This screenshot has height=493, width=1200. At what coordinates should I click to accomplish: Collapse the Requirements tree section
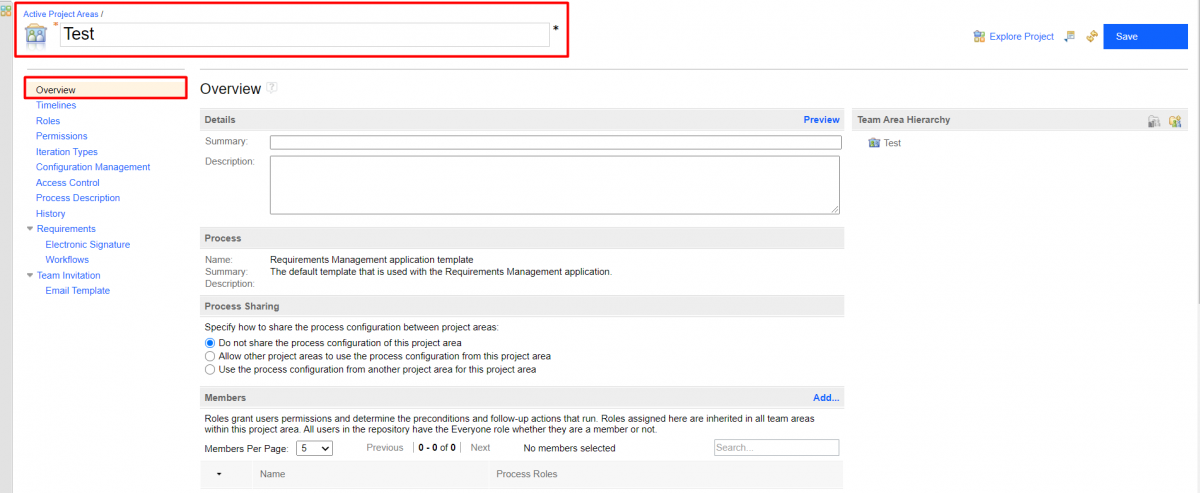click(30, 229)
